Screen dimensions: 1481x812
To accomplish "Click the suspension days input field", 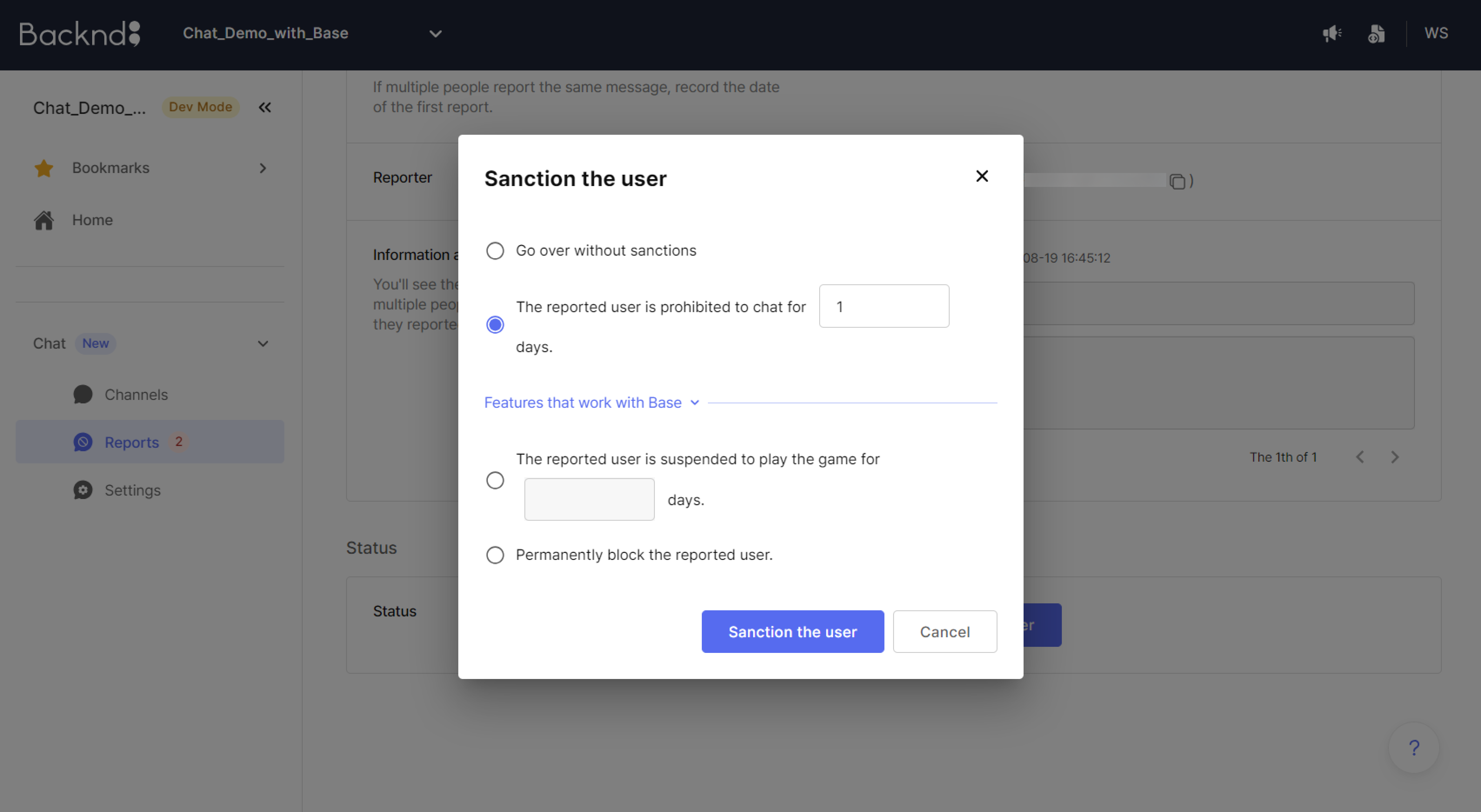I will 589,499.
